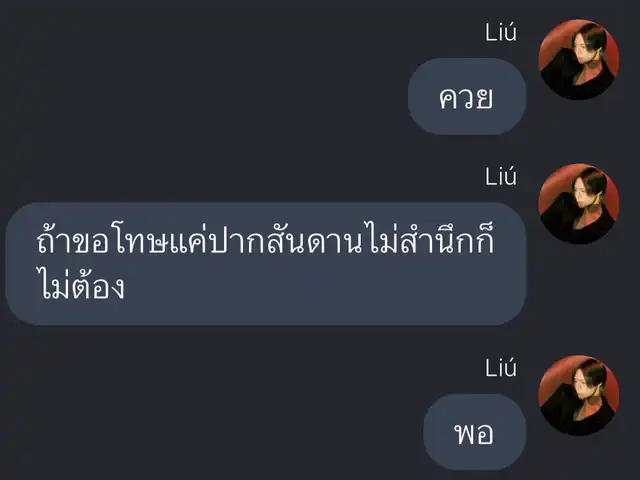
Task: Click "ถ้าขอโทษ" at the start of long message
Action: coord(102,241)
